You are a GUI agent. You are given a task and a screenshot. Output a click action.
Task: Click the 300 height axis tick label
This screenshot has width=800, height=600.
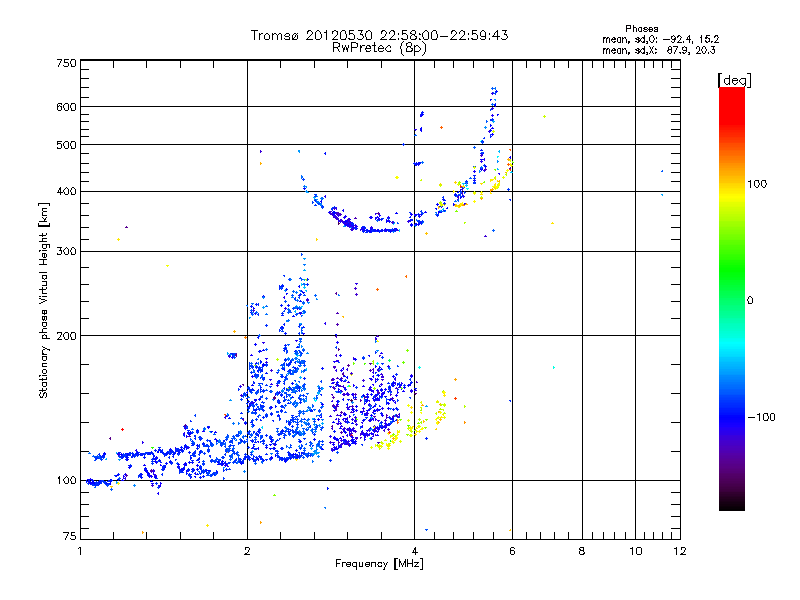point(66,252)
